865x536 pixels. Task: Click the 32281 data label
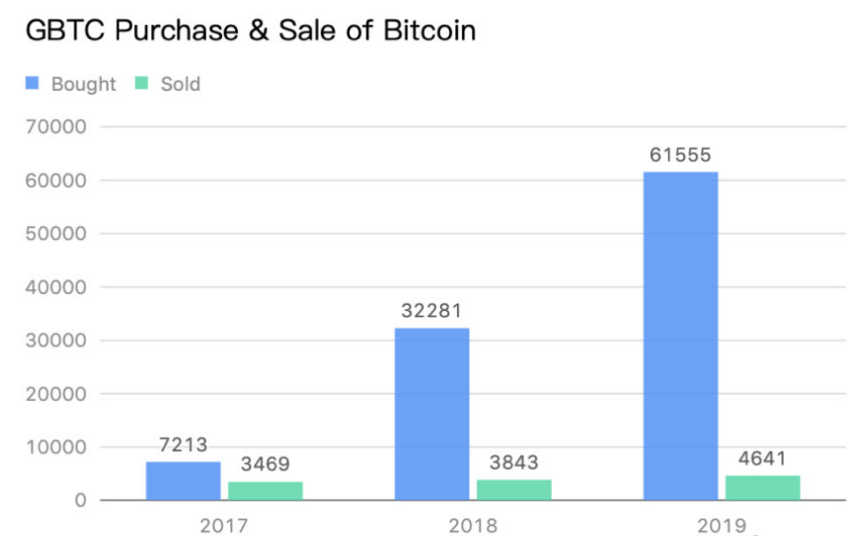pyautogui.click(x=431, y=311)
